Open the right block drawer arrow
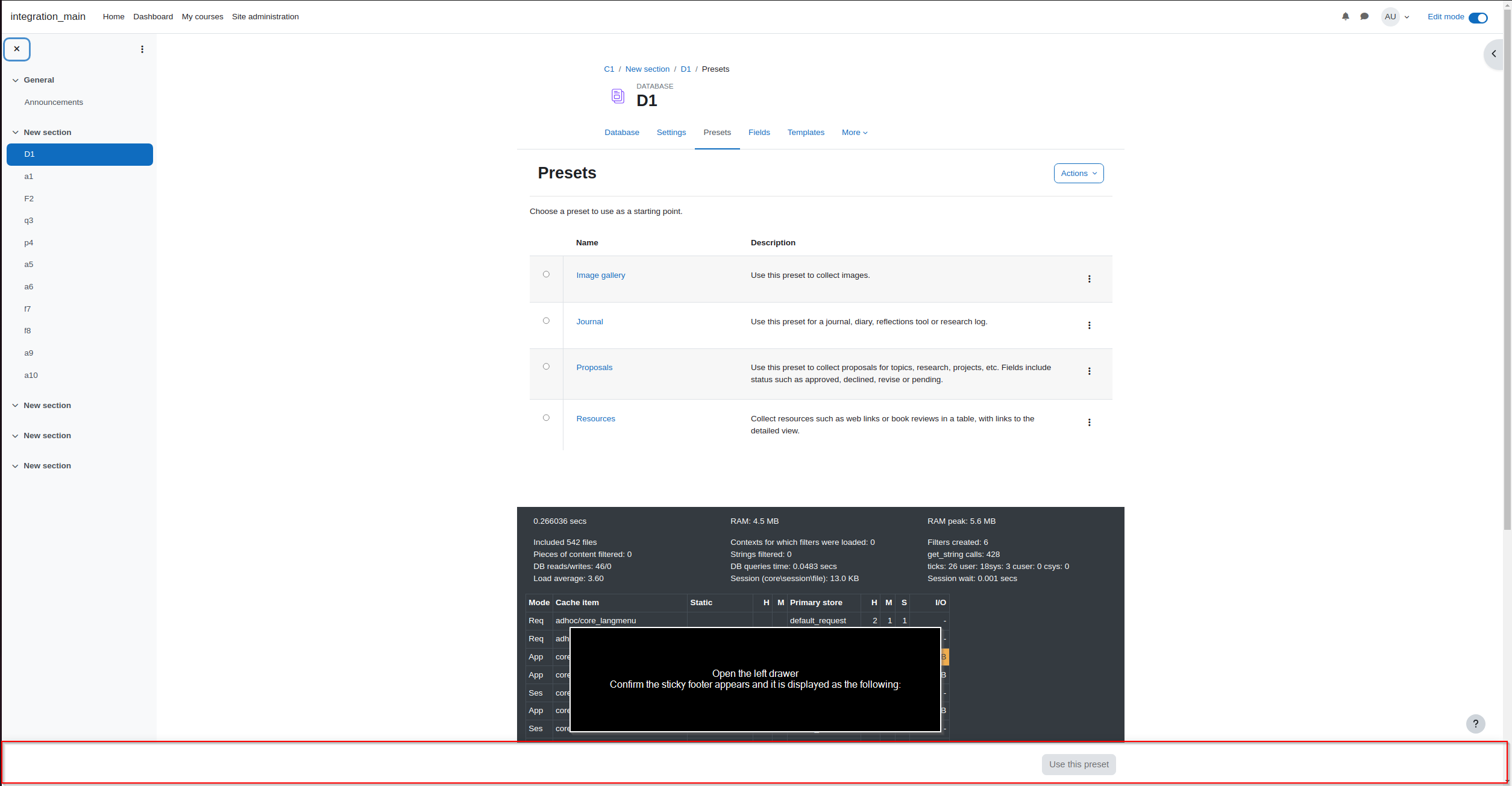 pyautogui.click(x=1494, y=54)
